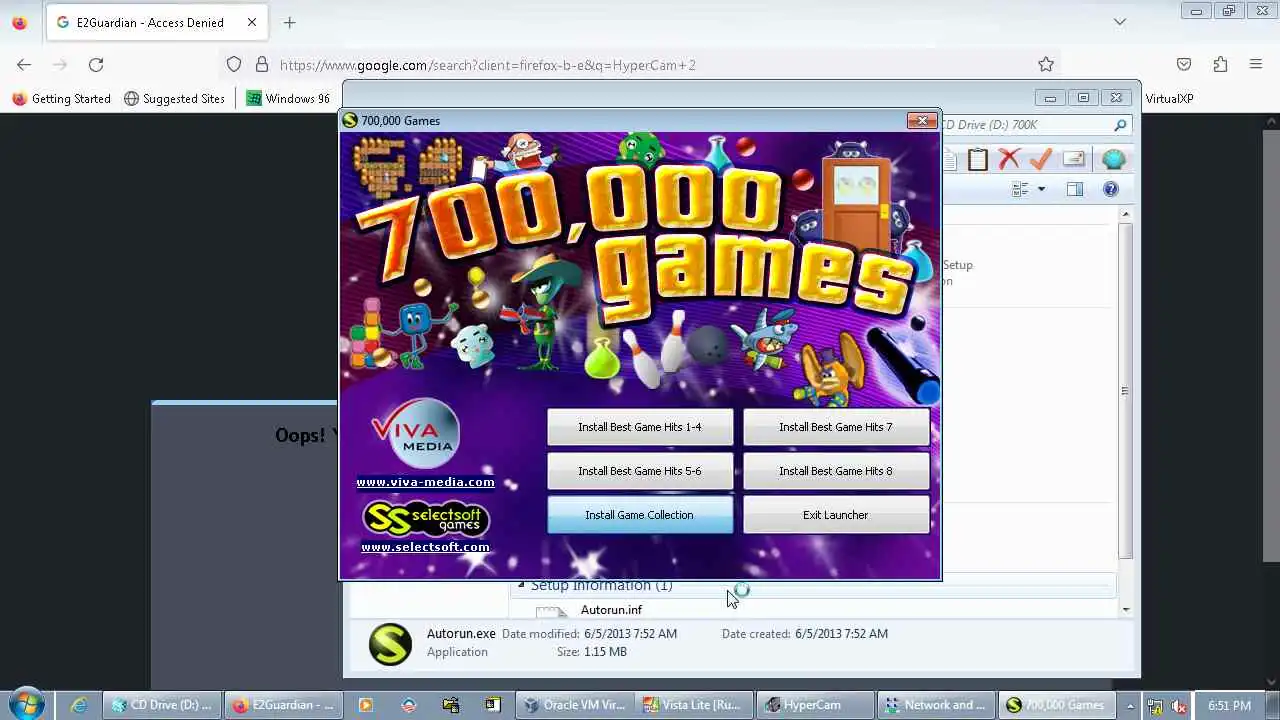Open Internet Explorer from taskbar

click(x=79, y=705)
